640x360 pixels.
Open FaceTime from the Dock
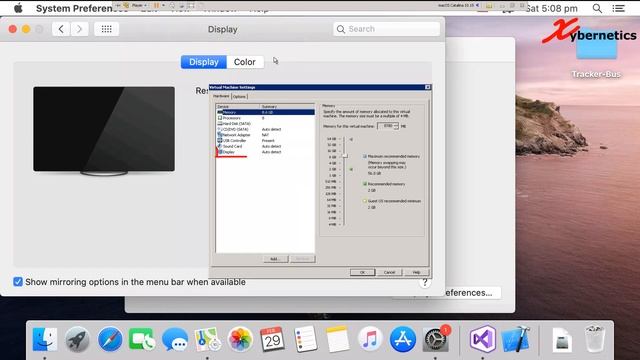(x=142, y=340)
